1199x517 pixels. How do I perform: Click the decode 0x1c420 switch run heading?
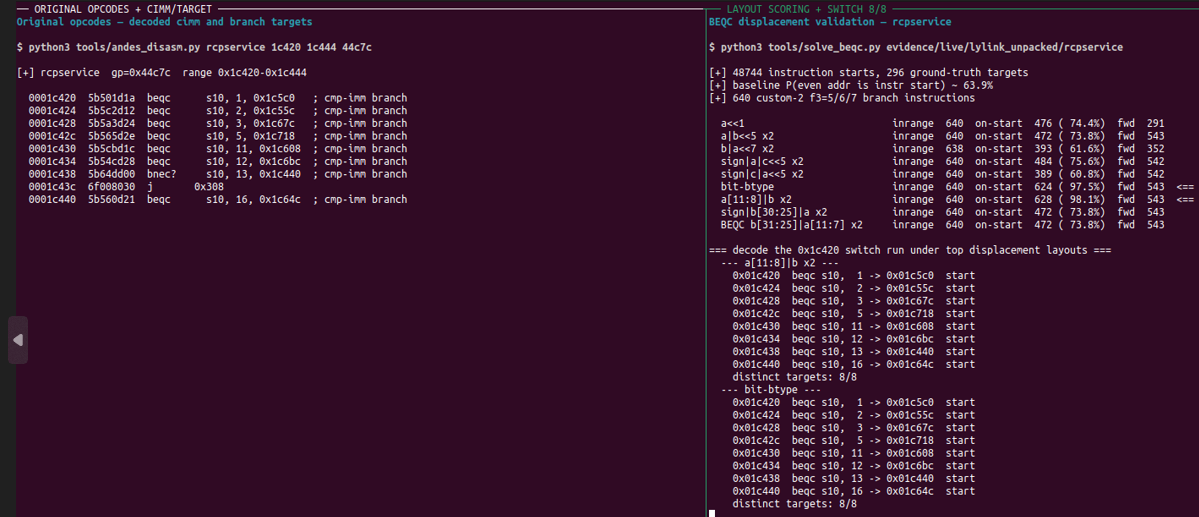pos(910,250)
